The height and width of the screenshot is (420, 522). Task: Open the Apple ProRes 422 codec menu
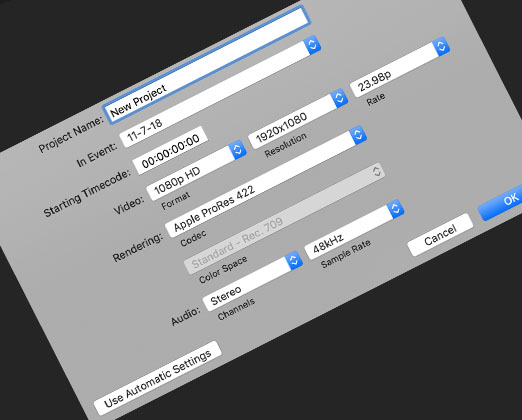(x=266, y=182)
